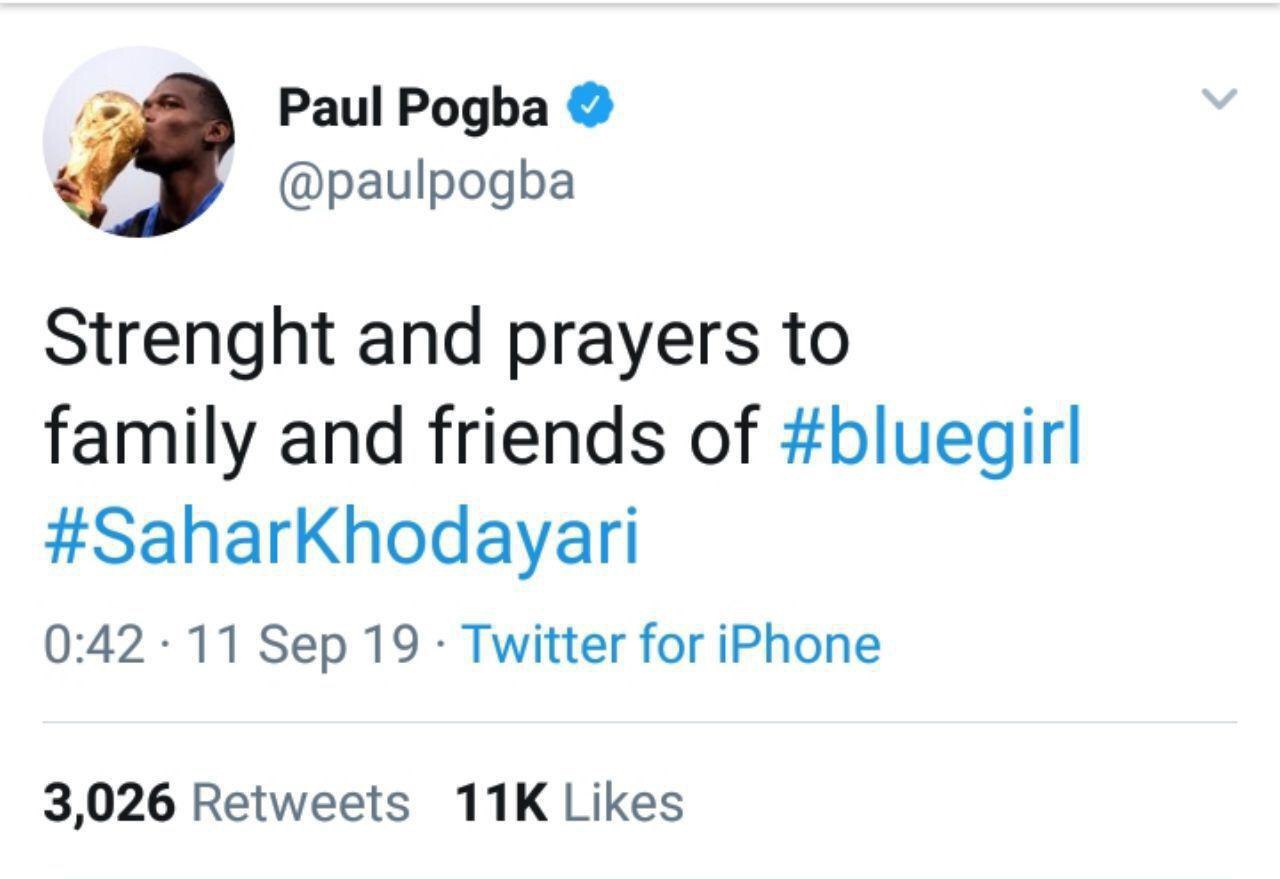Click the blue verified badge icon
This screenshot has height=879, width=1280.
[591, 107]
